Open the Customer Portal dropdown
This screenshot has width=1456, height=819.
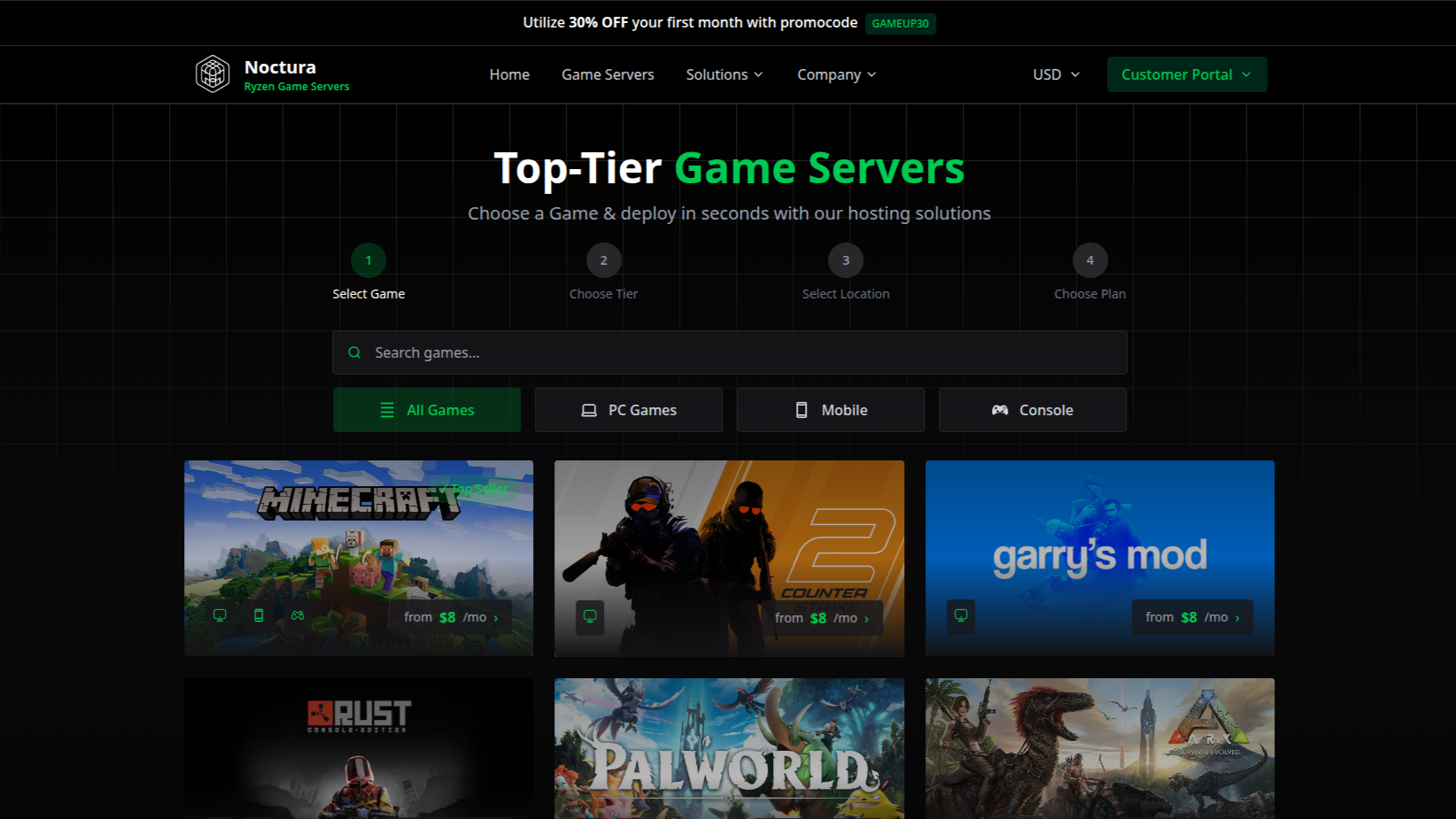tap(1186, 74)
